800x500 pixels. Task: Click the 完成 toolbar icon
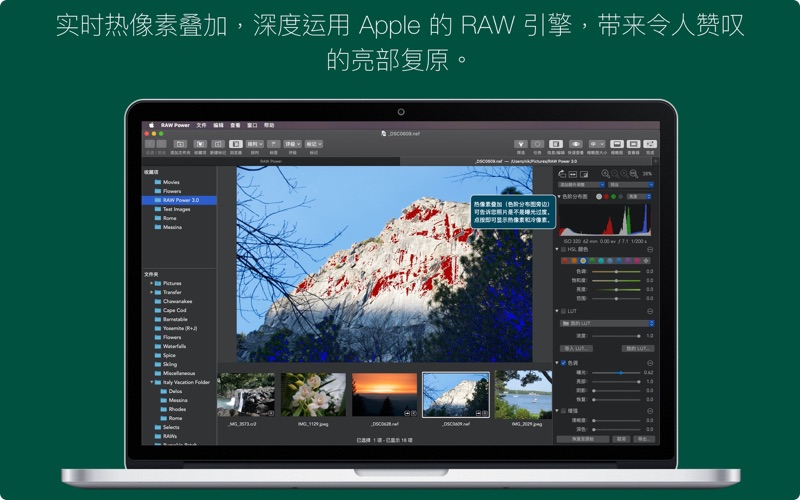[651, 144]
